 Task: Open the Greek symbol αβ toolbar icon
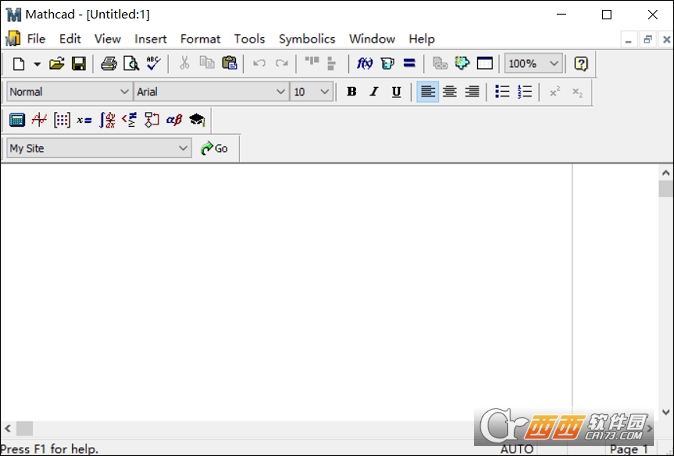coord(174,120)
